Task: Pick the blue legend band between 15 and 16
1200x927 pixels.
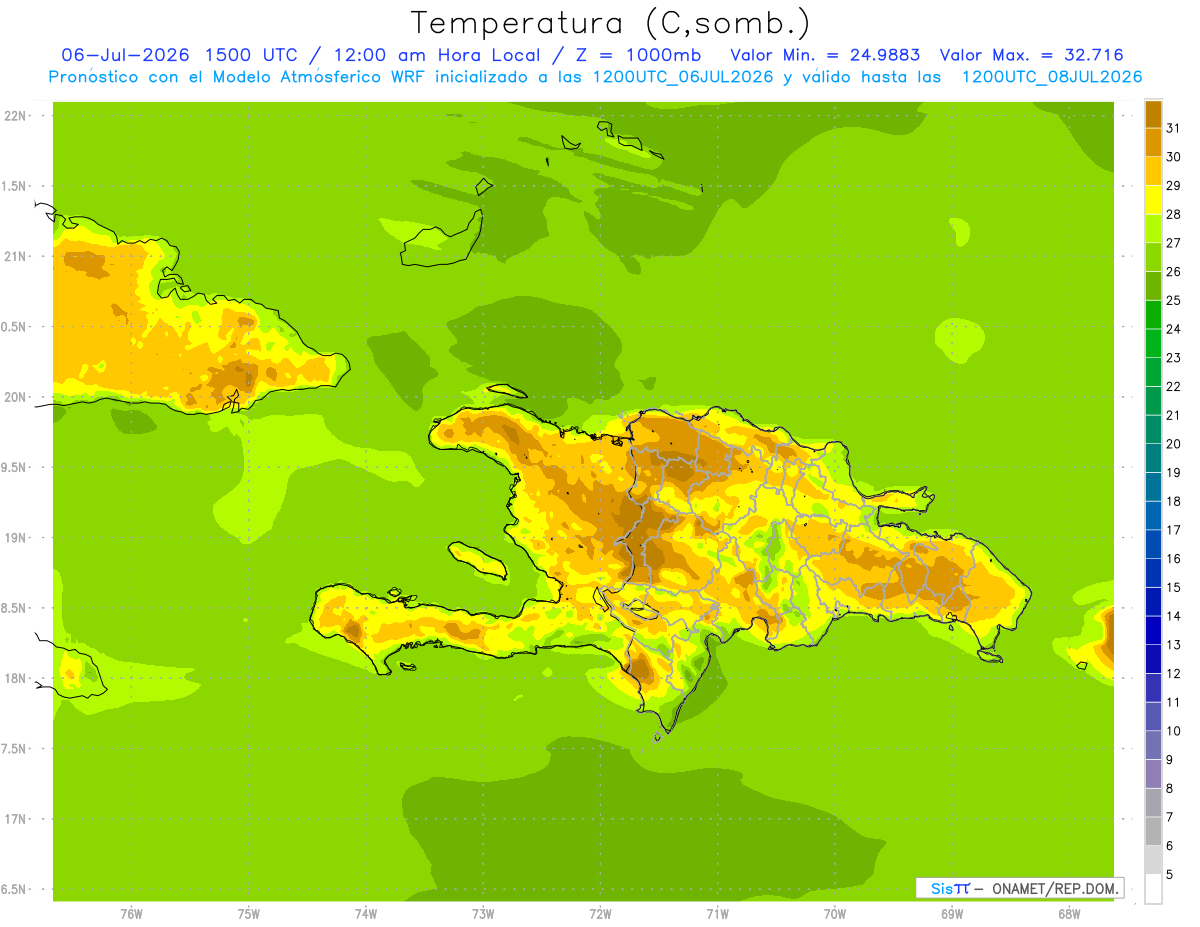Action: pyautogui.click(x=1153, y=572)
